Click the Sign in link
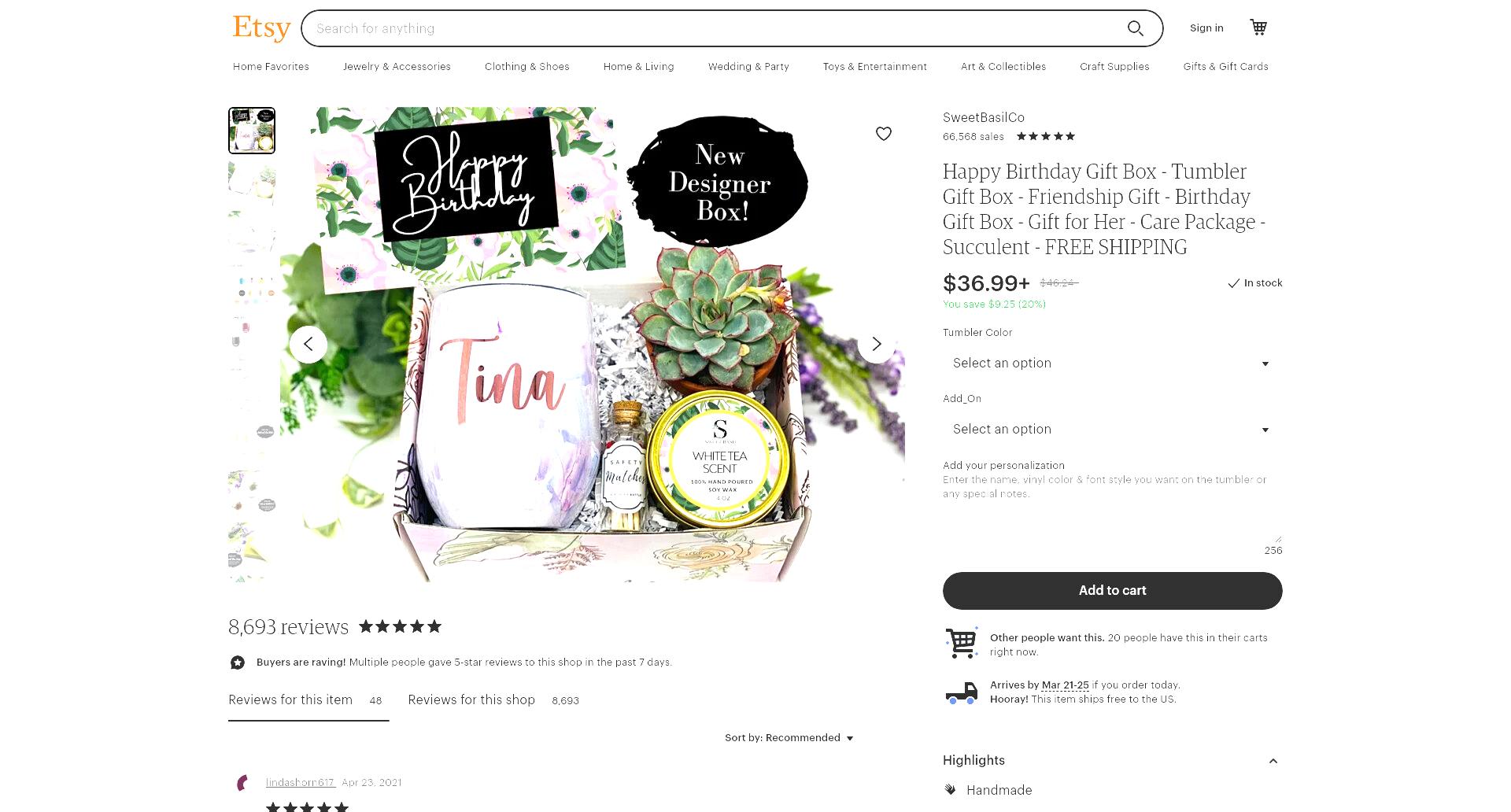This screenshot has height=812, width=1511. tap(1206, 28)
